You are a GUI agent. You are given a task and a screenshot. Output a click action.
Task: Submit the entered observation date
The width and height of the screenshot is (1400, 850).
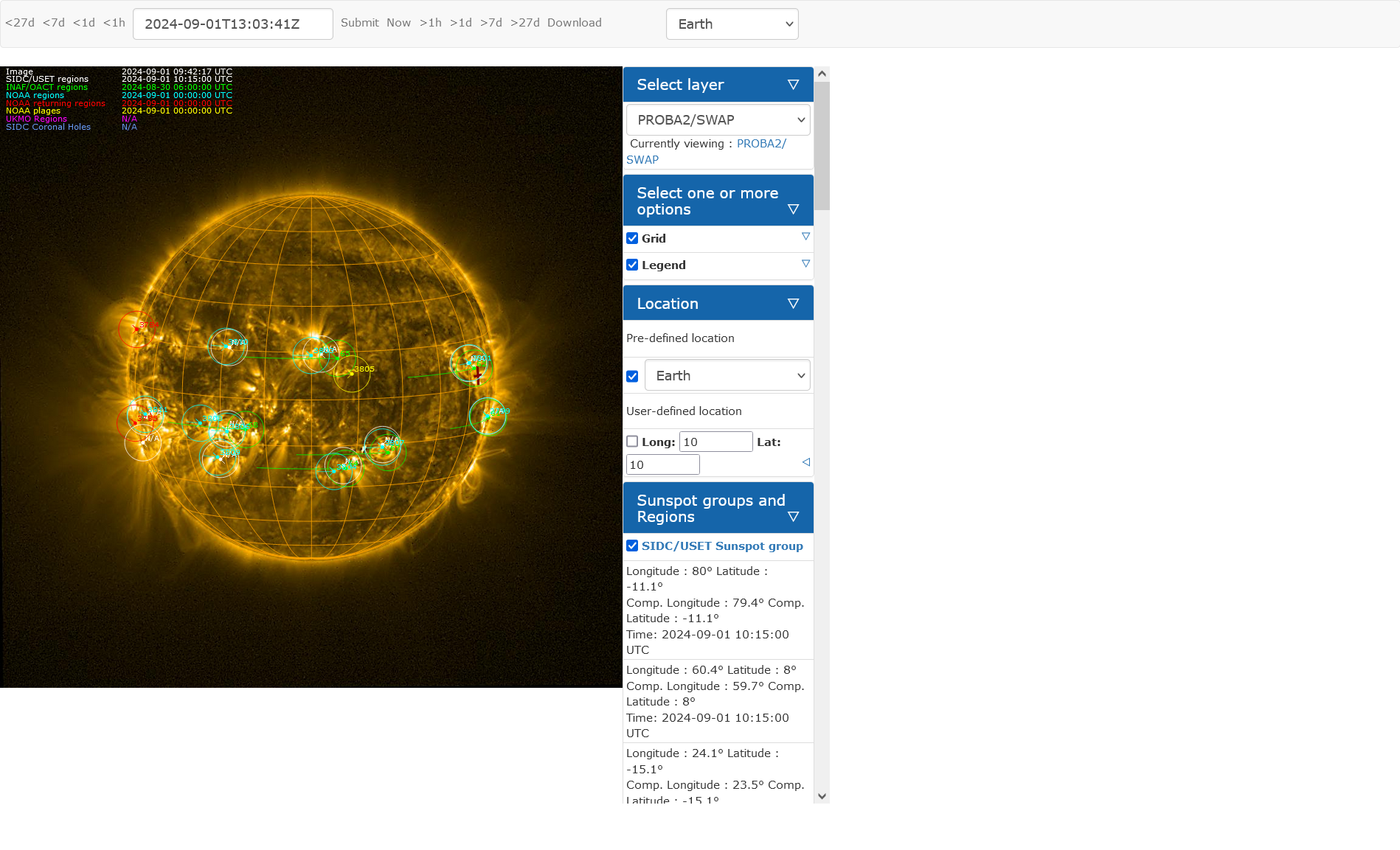tap(359, 23)
